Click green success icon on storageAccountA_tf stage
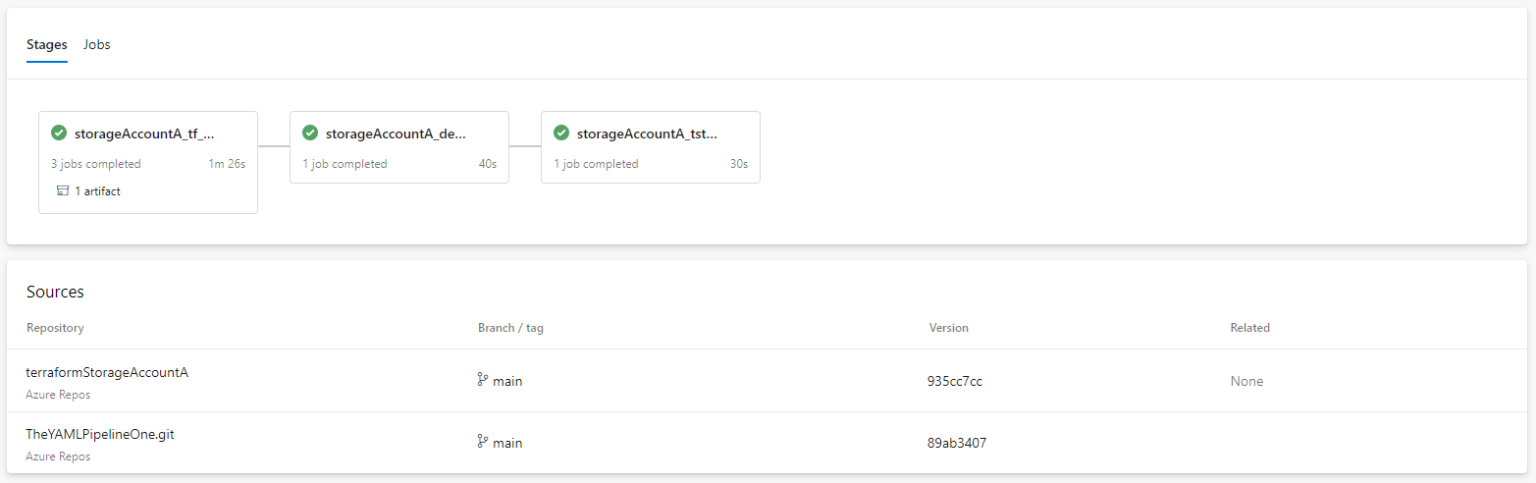The width and height of the screenshot is (1536, 483). point(59,133)
